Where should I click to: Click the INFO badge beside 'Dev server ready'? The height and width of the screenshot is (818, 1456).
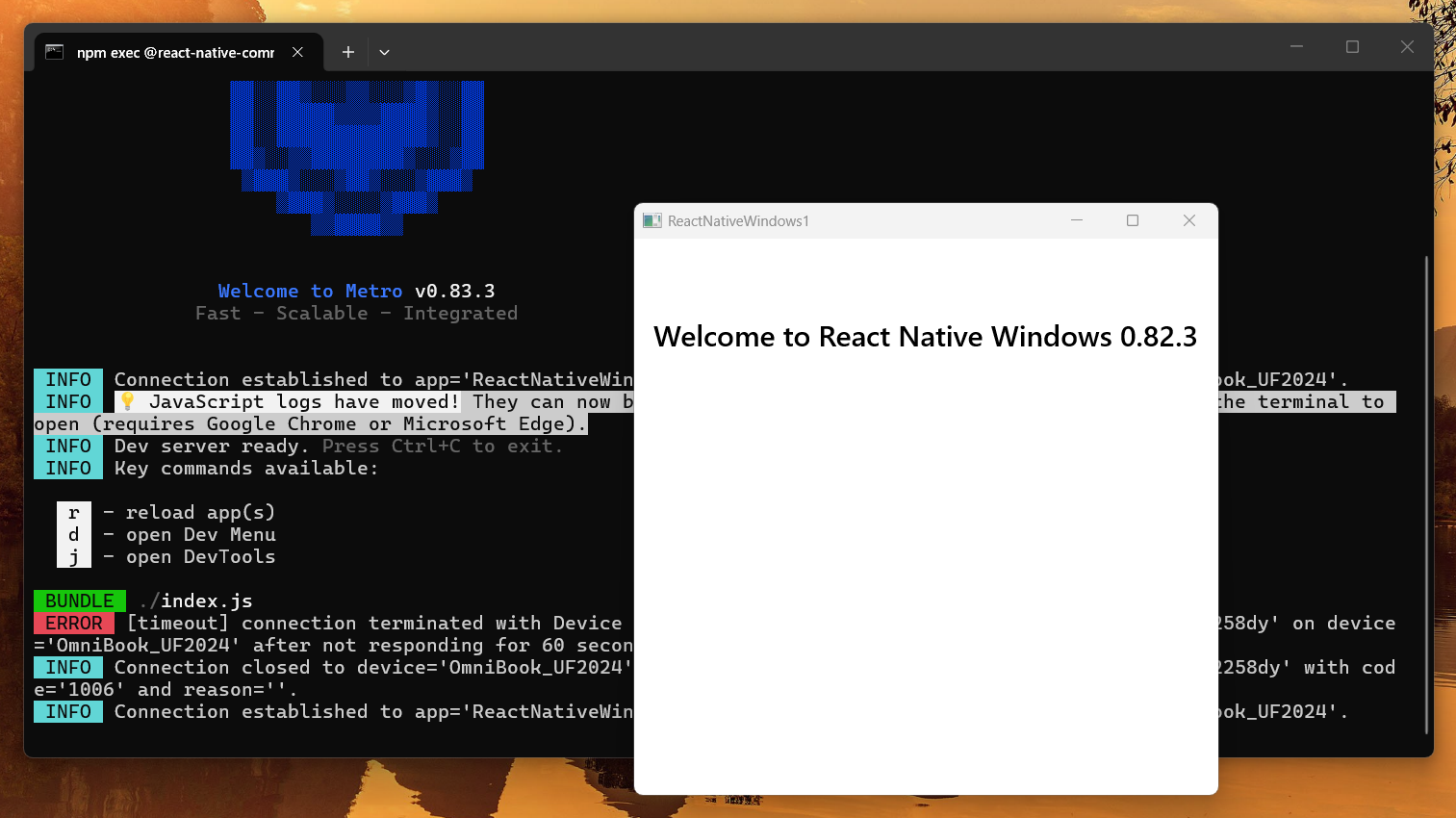[68, 446]
